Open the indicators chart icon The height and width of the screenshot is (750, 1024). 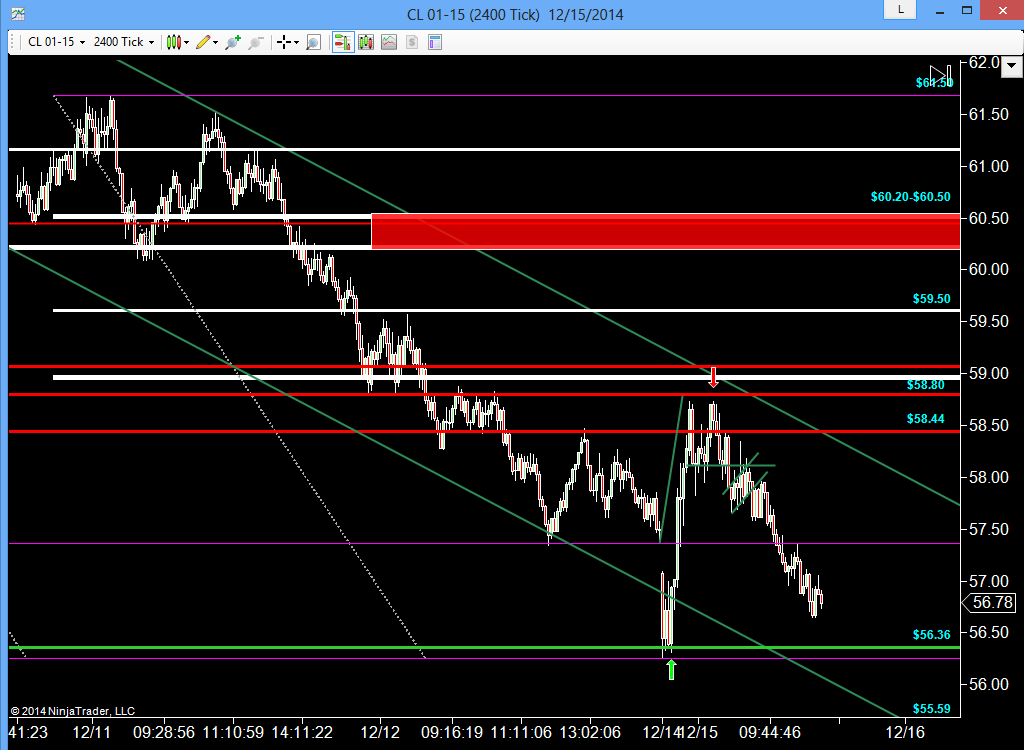click(389, 42)
